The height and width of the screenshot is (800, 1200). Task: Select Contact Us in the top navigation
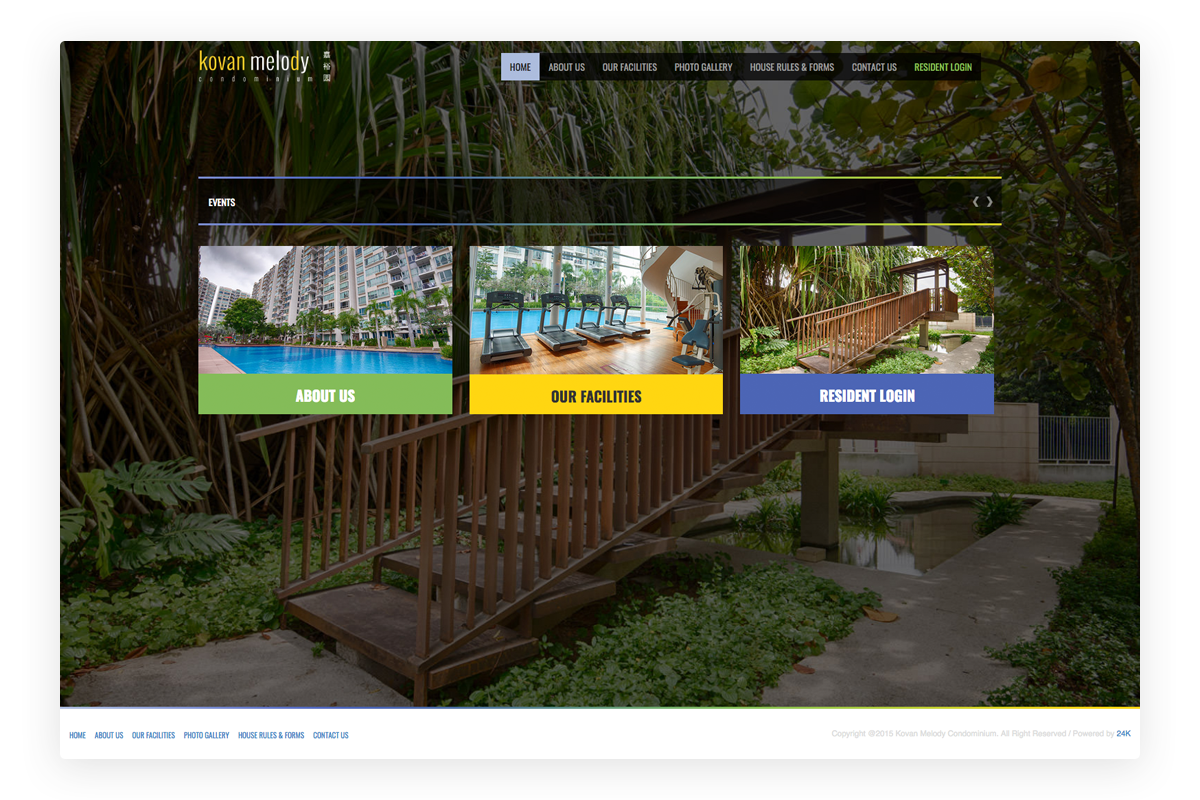point(874,67)
